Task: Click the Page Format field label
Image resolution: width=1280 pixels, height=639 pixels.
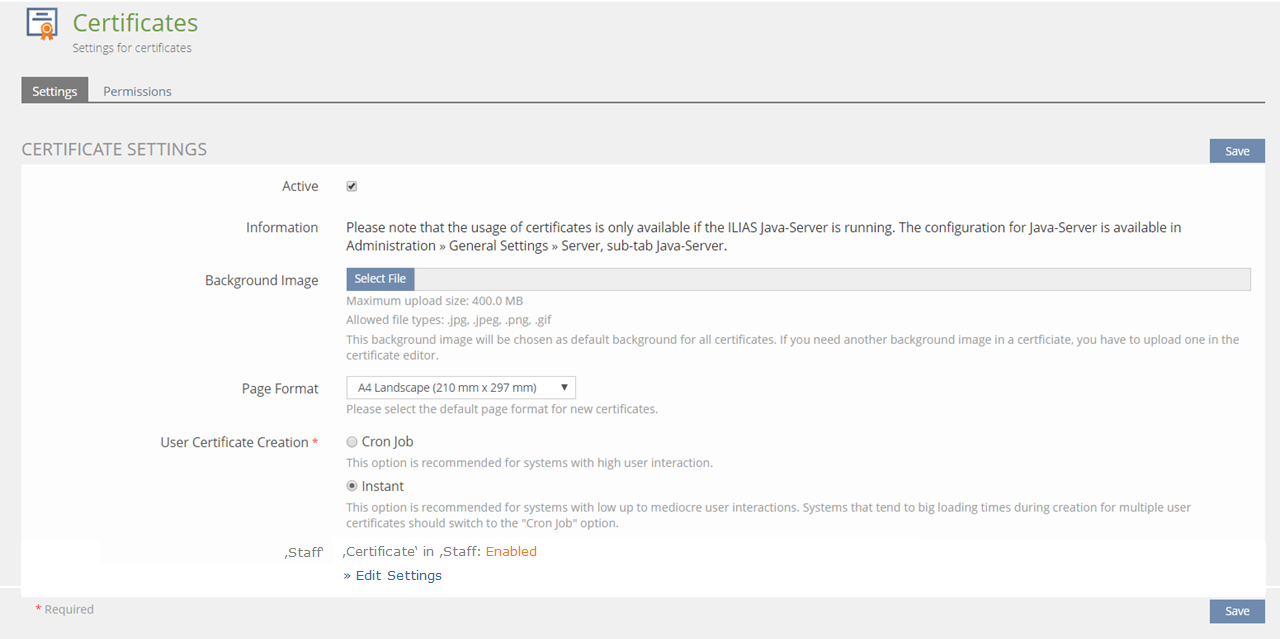Action: [280, 388]
